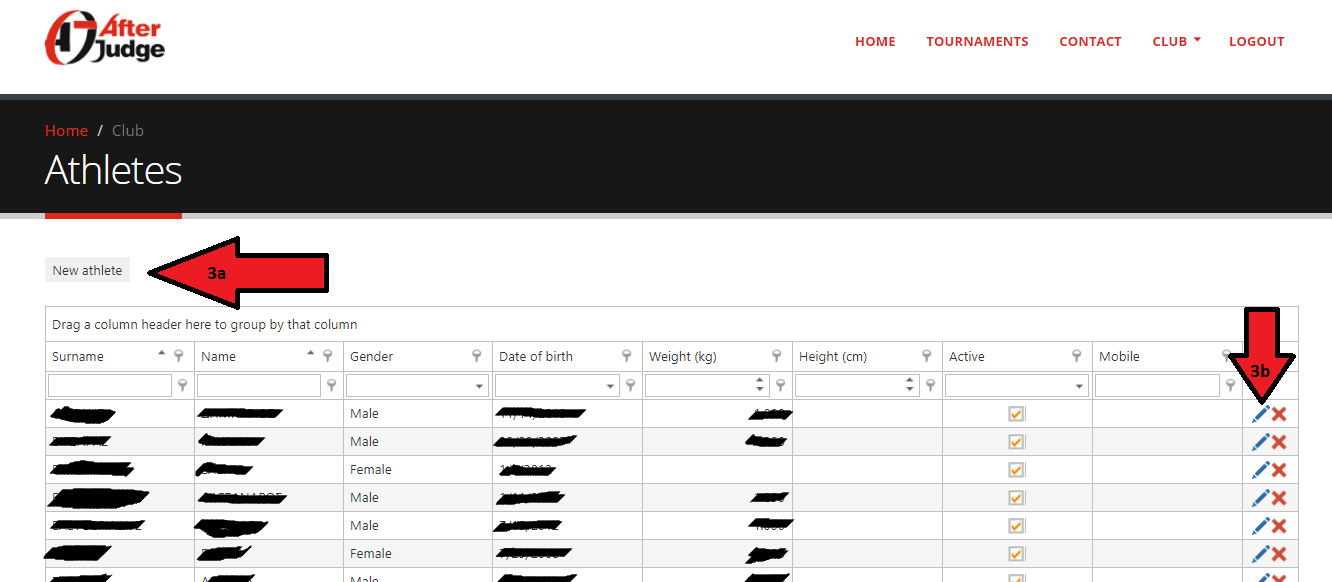Open filter pin icon in Surname header

(178, 356)
